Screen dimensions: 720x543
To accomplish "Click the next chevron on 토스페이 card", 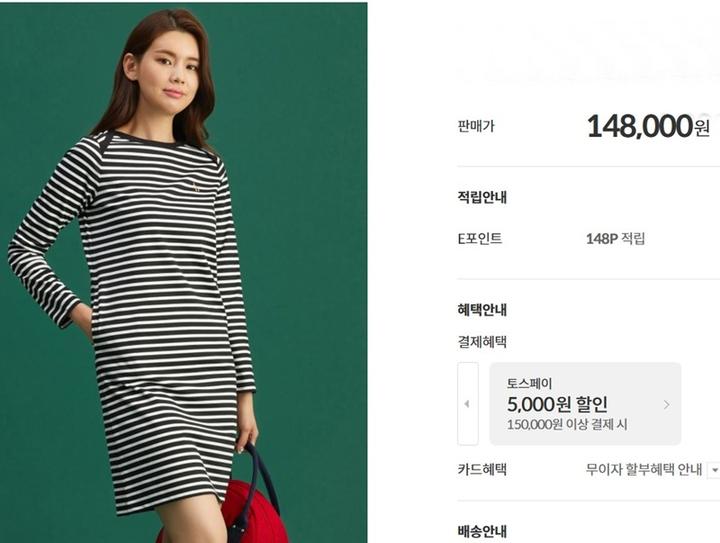I will [x=666, y=404].
